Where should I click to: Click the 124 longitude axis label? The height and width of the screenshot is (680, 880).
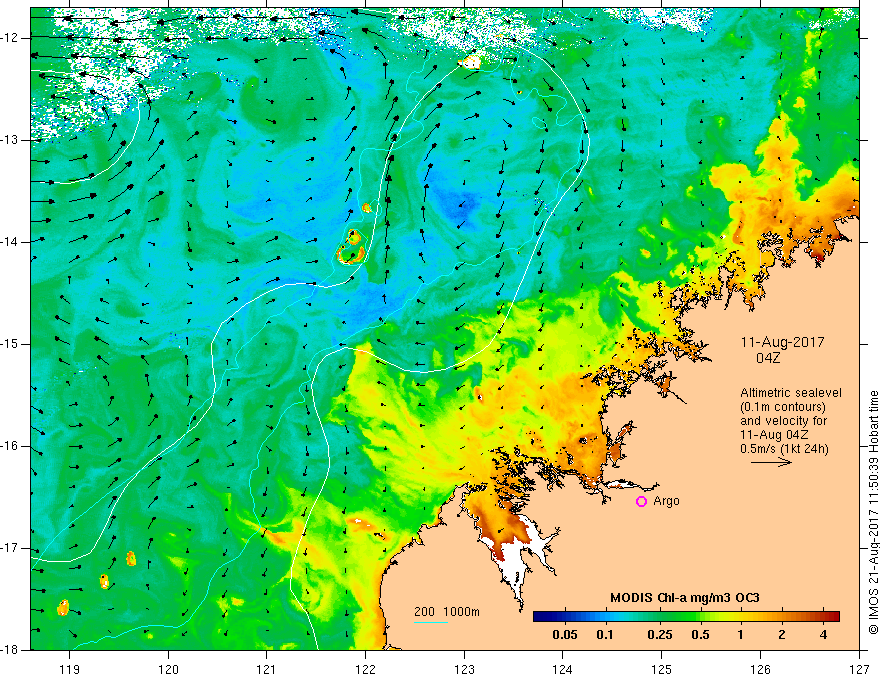point(563,669)
